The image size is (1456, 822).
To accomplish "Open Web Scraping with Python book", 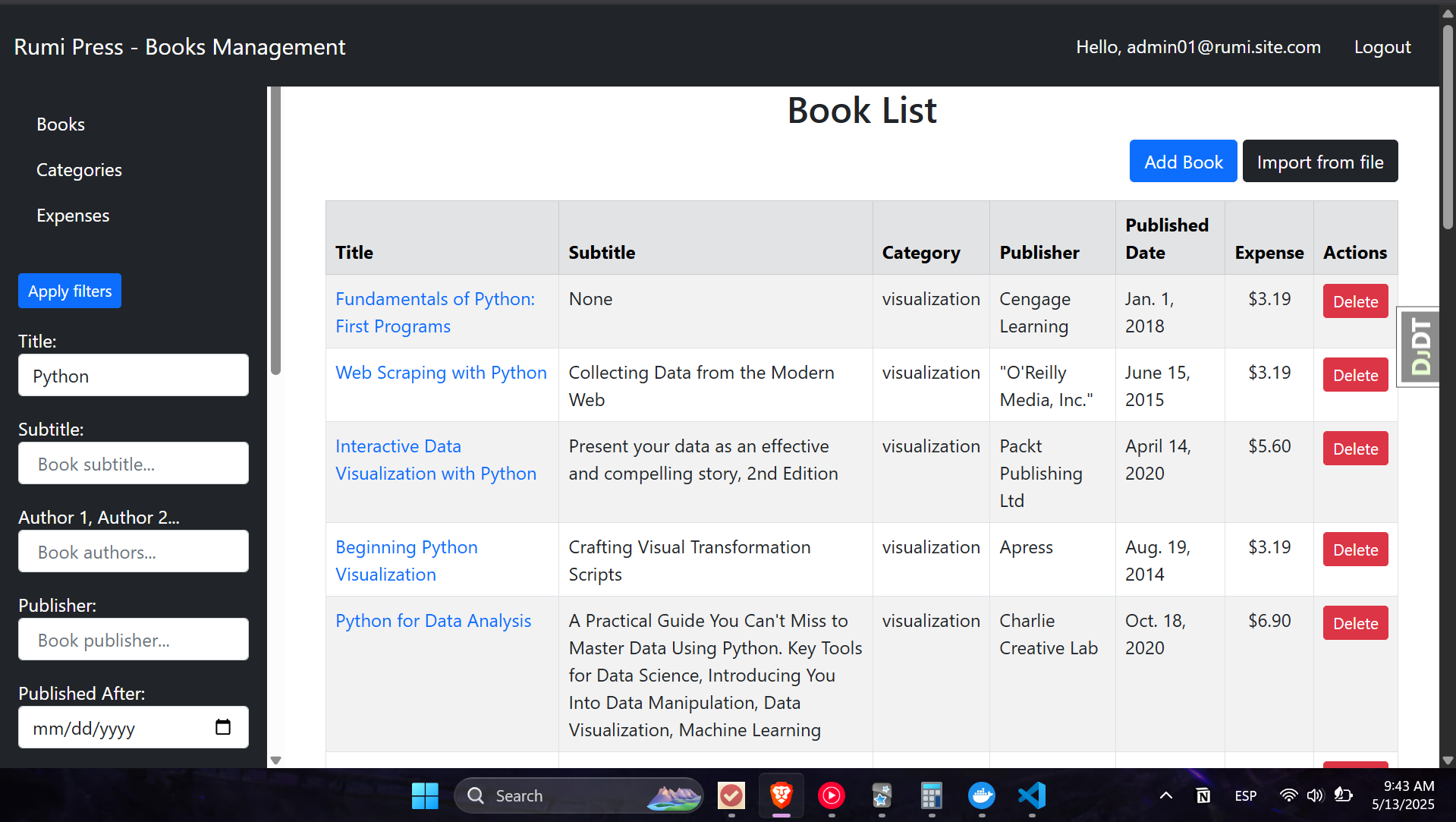I will point(441,373).
